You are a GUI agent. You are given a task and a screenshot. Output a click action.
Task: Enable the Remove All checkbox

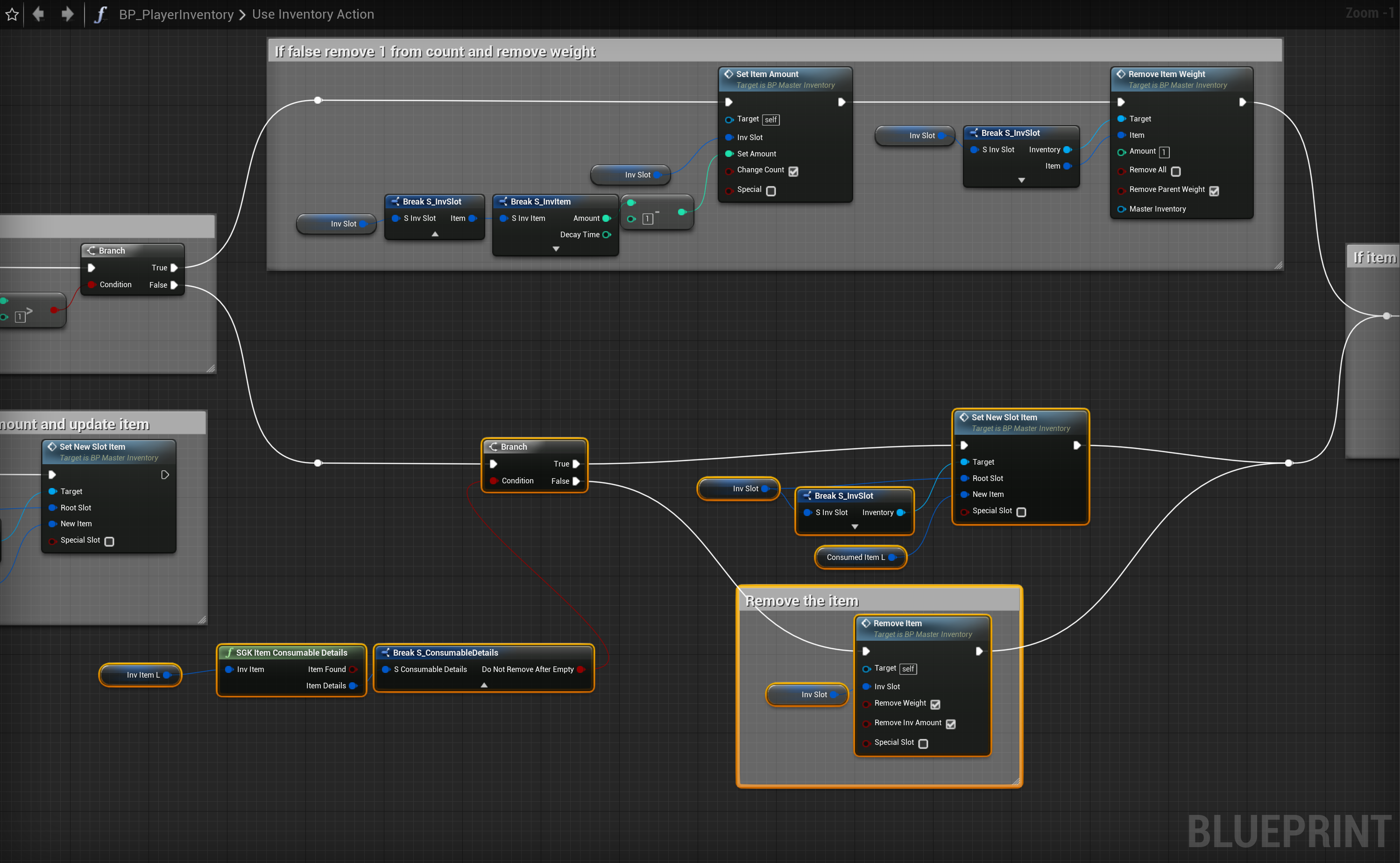point(1176,171)
